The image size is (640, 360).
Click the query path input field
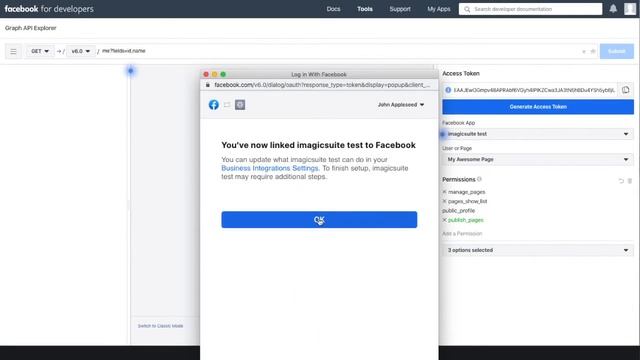click(x=339, y=51)
